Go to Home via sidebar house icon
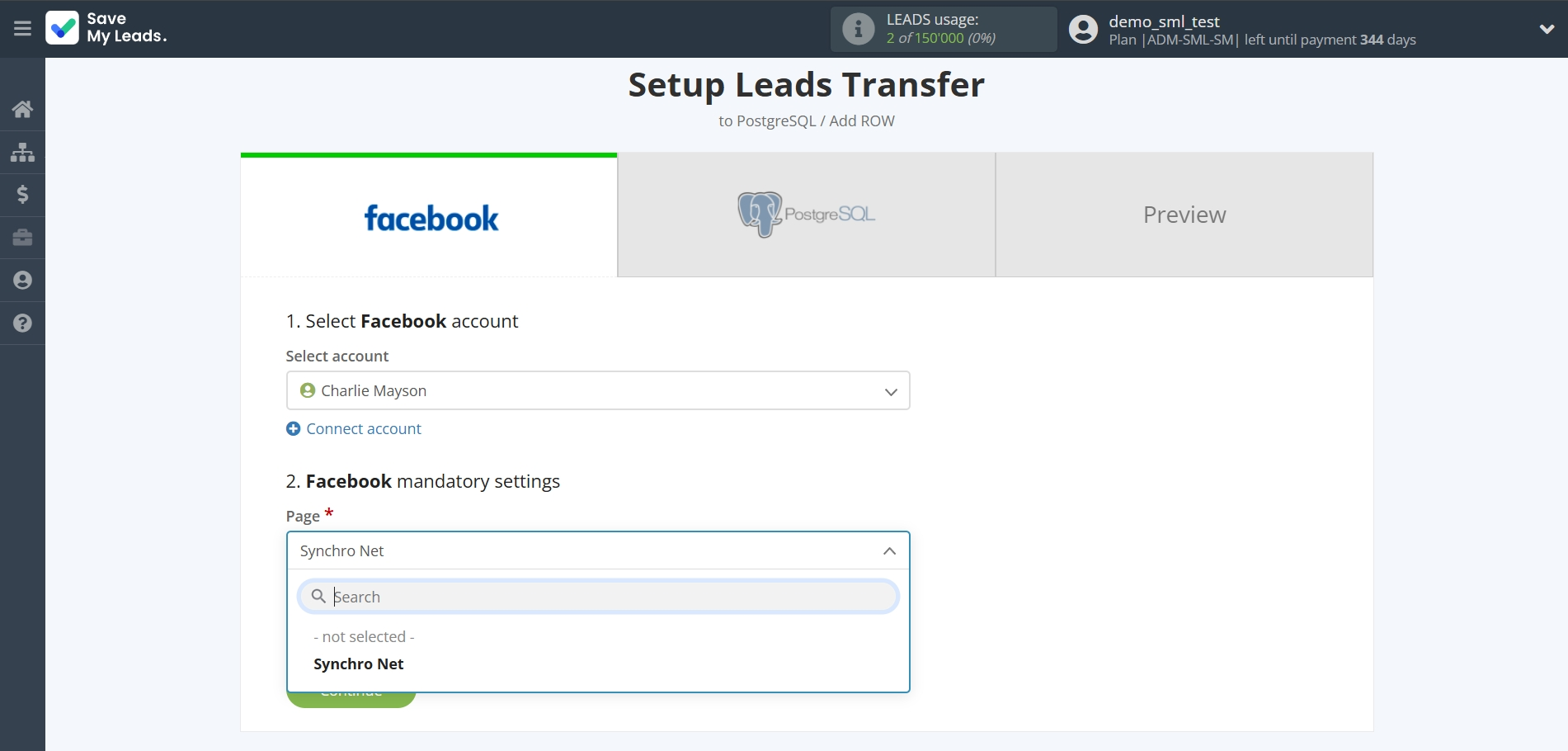The image size is (1568, 751). pyautogui.click(x=22, y=109)
